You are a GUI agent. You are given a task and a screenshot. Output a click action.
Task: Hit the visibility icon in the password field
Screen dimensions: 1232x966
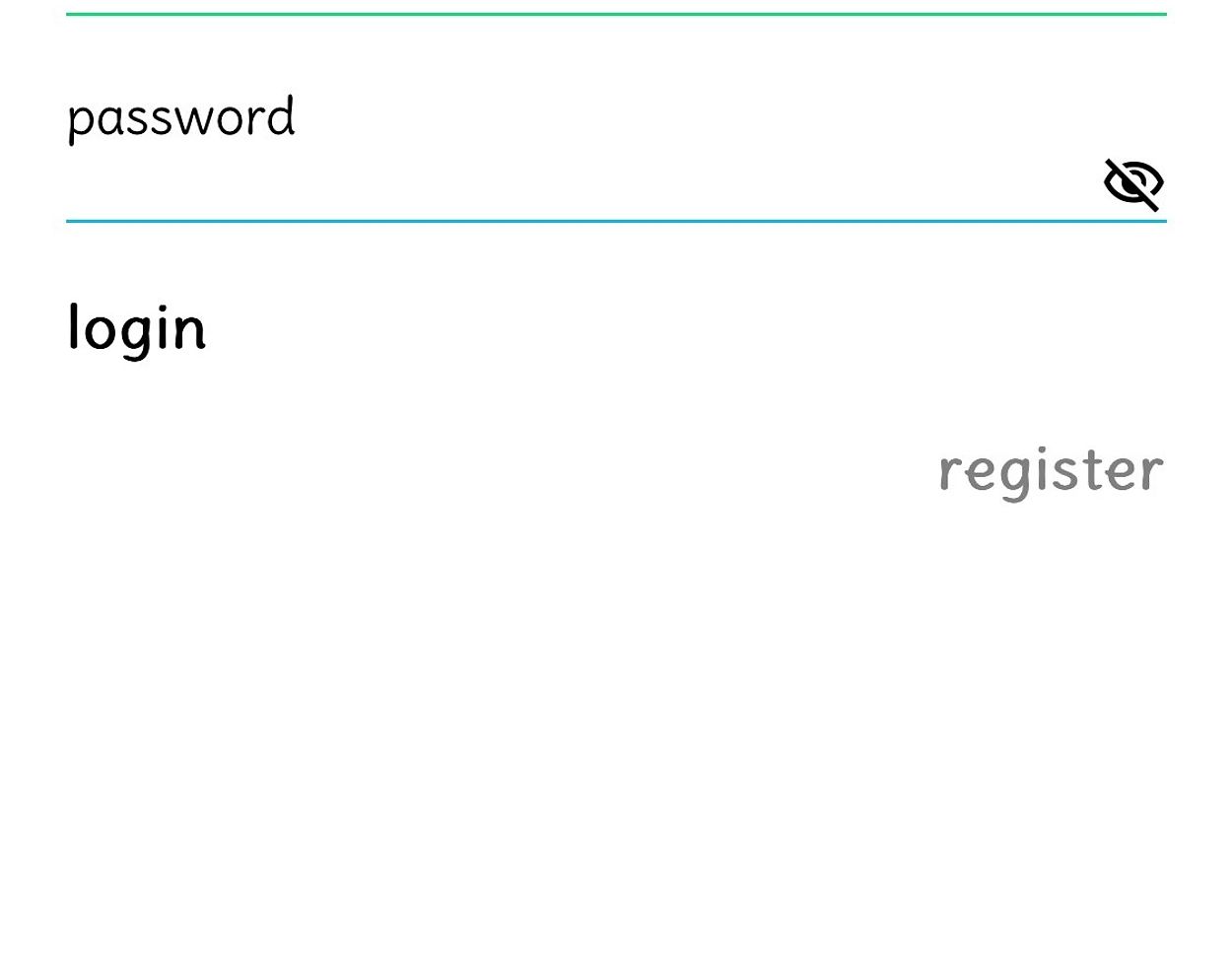(1132, 183)
